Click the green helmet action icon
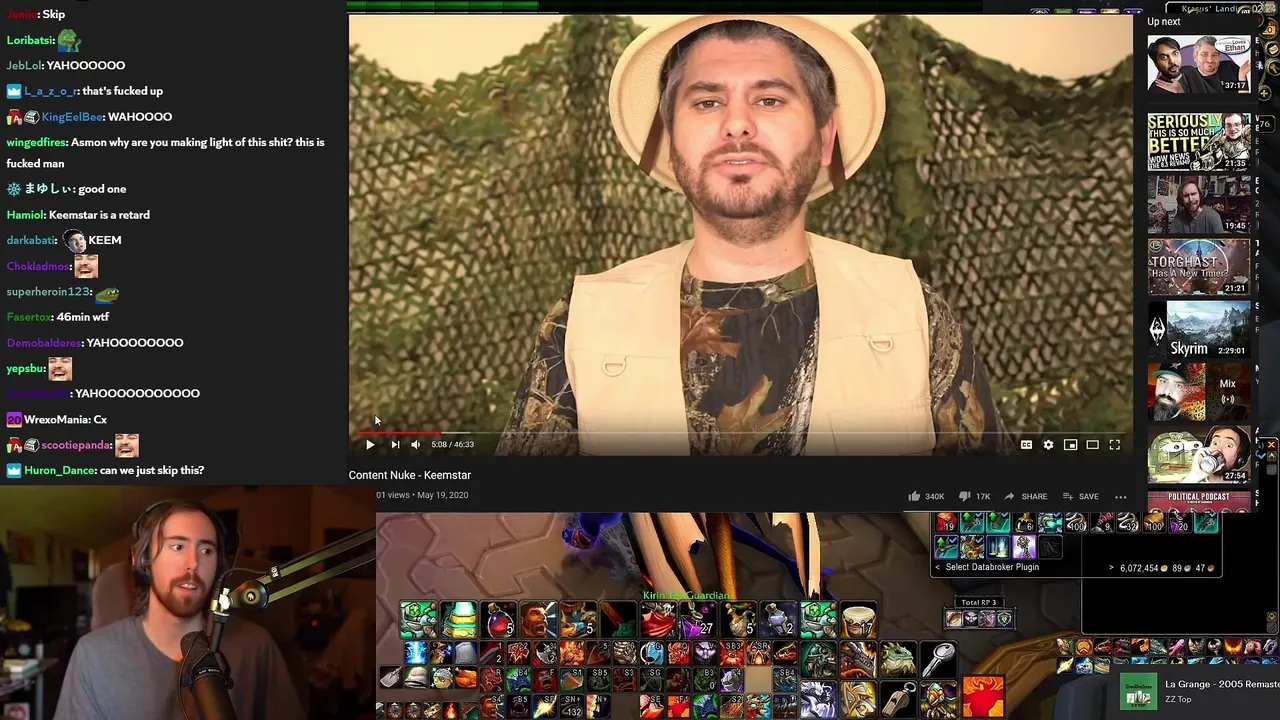The width and height of the screenshot is (1280, 720). pos(818,659)
